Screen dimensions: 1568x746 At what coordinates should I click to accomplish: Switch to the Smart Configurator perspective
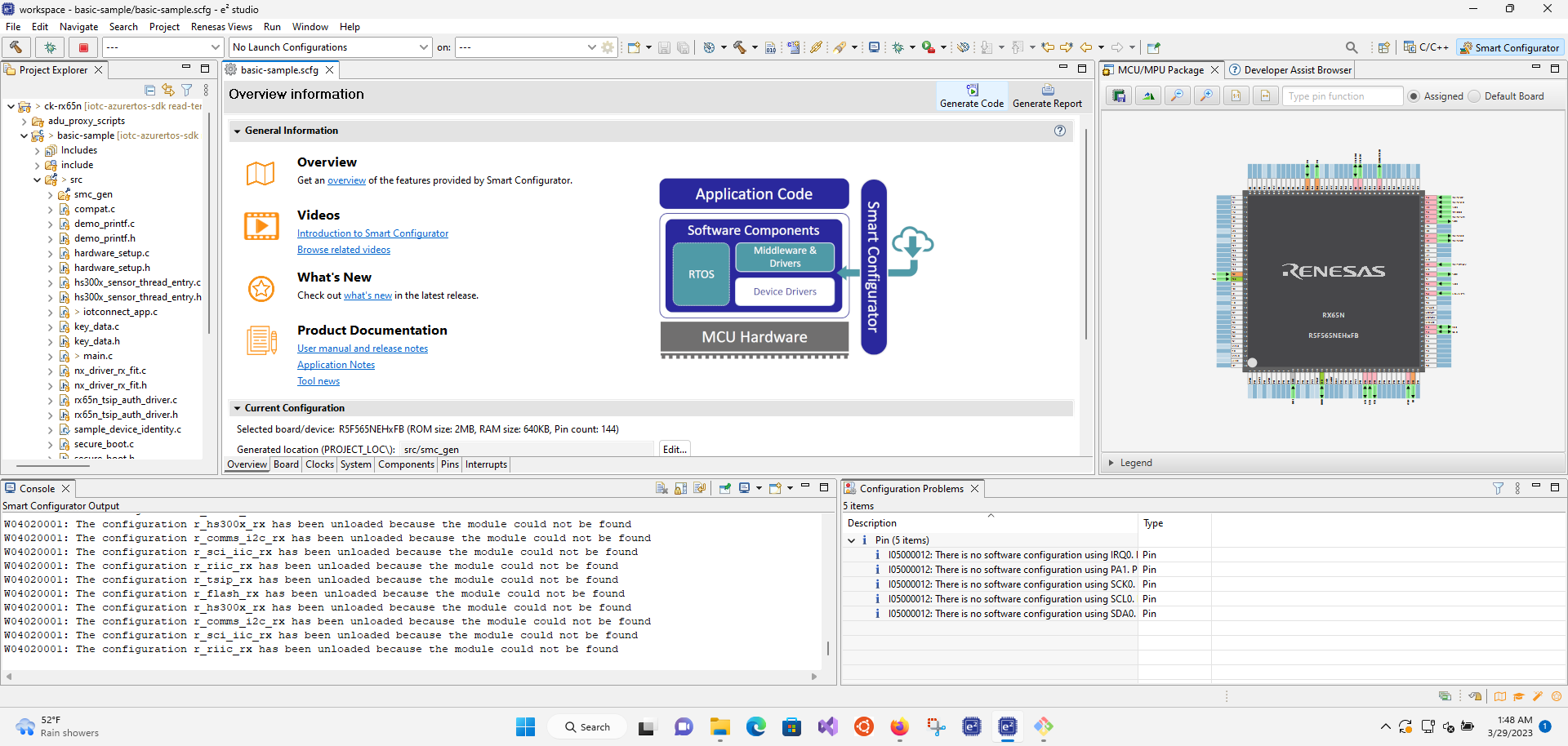pos(1510,47)
